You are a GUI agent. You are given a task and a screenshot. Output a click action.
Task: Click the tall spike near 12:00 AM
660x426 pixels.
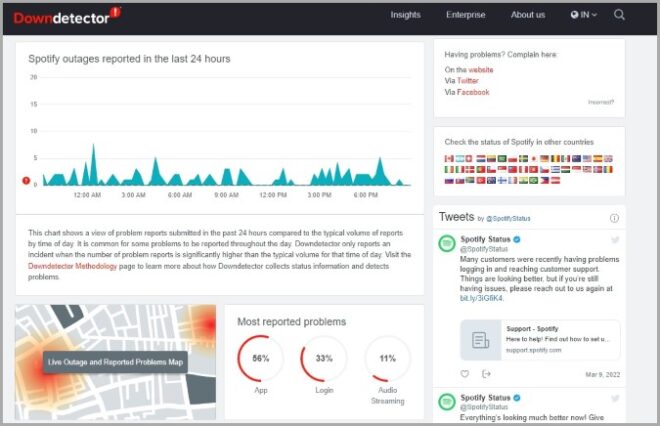pyautogui.click(x=93, y=164)
